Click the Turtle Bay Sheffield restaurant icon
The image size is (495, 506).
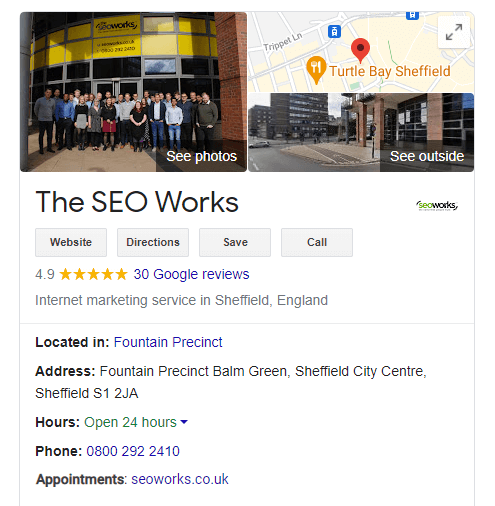click(x=316, y=70)
